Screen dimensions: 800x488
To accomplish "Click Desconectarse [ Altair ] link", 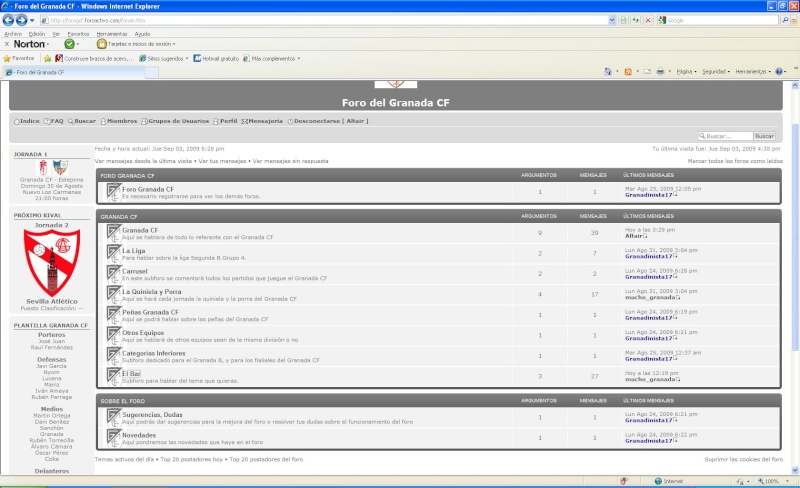I will coord(328,121).
